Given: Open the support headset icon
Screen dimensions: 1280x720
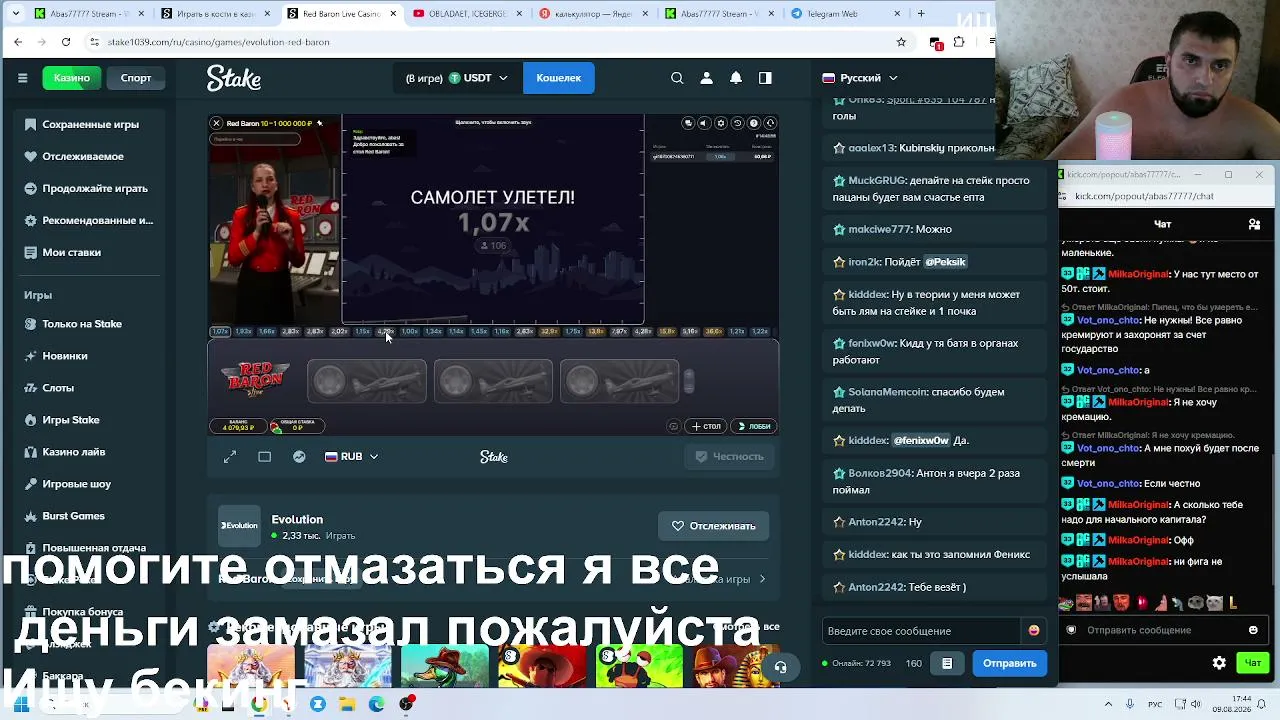Looking at the screenshot, I should pos(780,667).
